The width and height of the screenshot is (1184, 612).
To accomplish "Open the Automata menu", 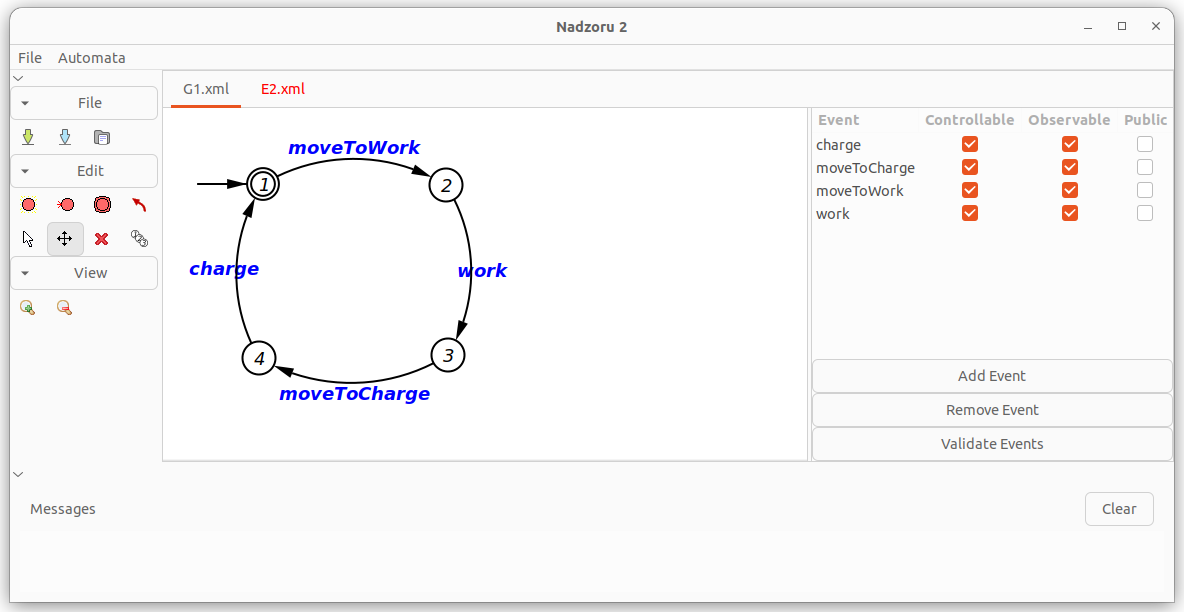I will pos(91,57).
